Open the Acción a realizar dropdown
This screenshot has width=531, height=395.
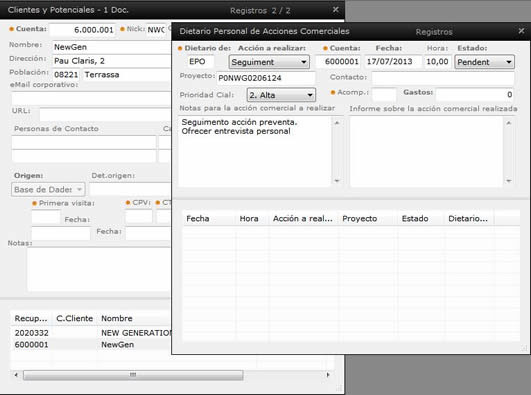click(269, 62)
